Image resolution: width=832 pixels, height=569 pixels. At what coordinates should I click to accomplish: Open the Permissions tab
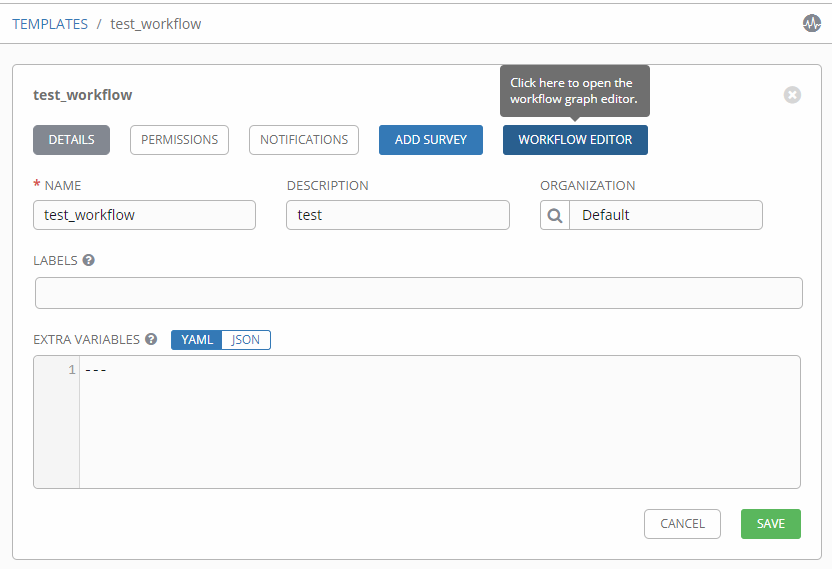click(179, 140)
